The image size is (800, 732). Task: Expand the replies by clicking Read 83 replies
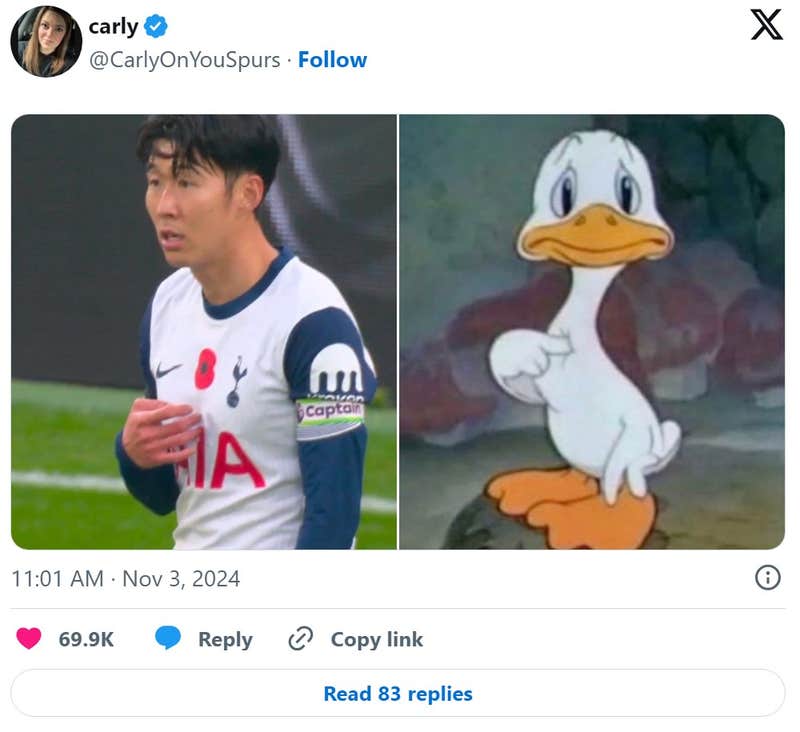[x=399, y=694]
